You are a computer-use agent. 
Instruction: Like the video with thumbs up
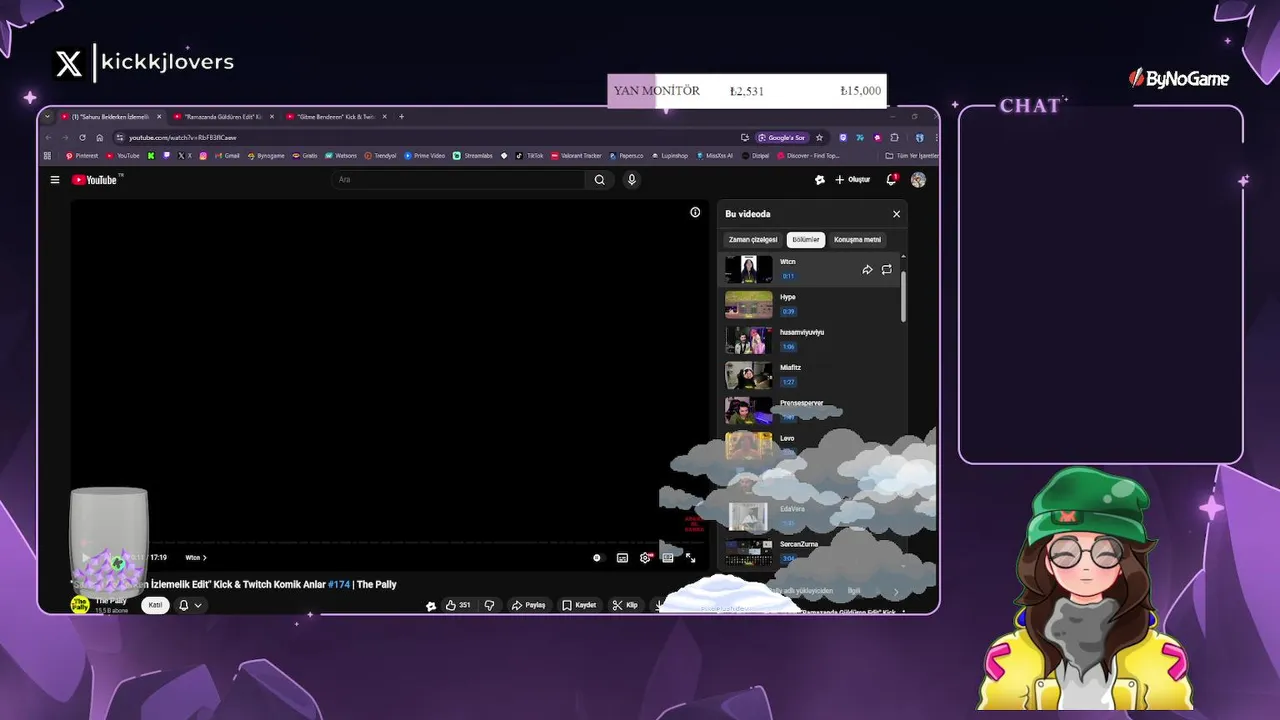(459, 605)
